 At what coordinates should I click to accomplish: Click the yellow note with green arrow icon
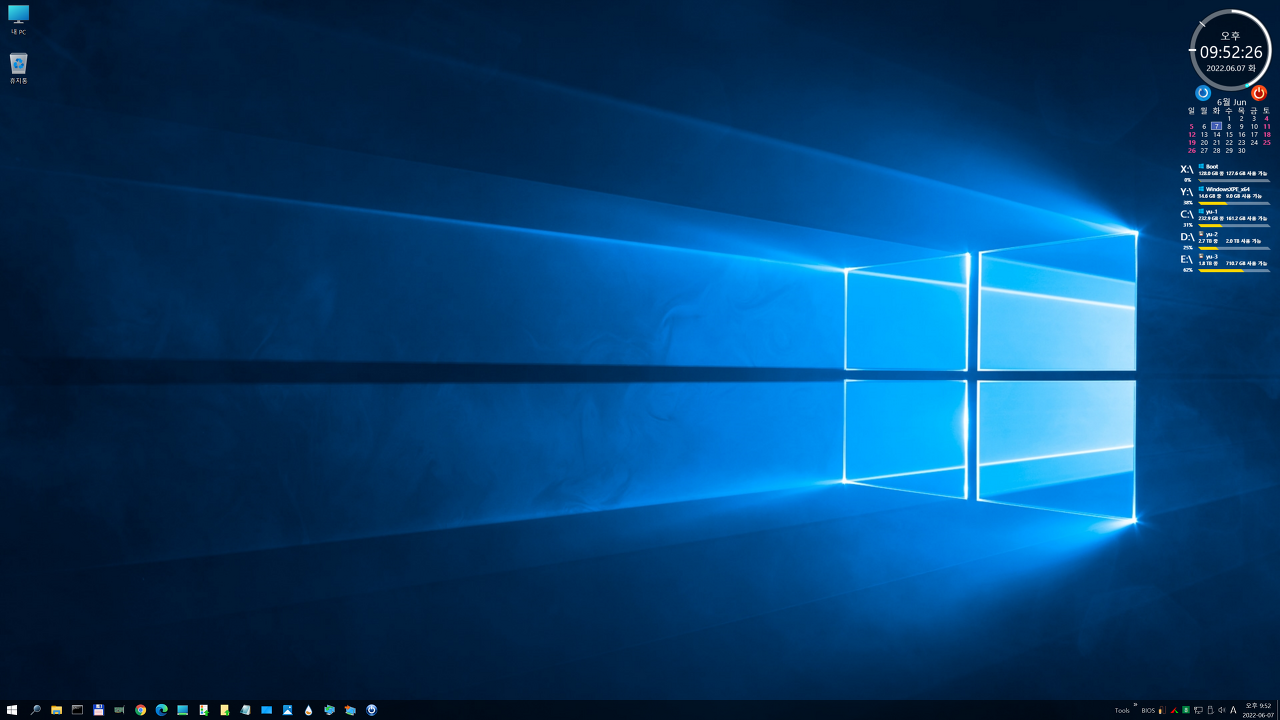(x=224, y=710)
